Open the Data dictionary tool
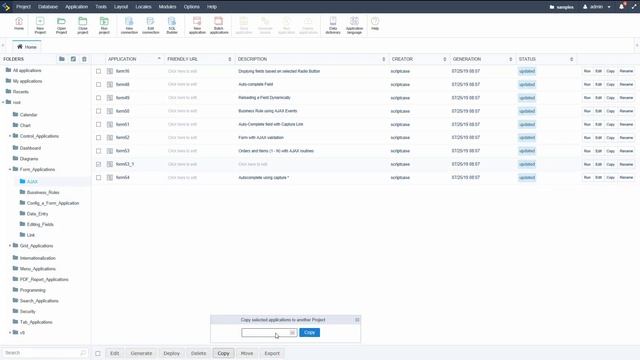Viewport: 640px width, 360px height. click(333, 25)
